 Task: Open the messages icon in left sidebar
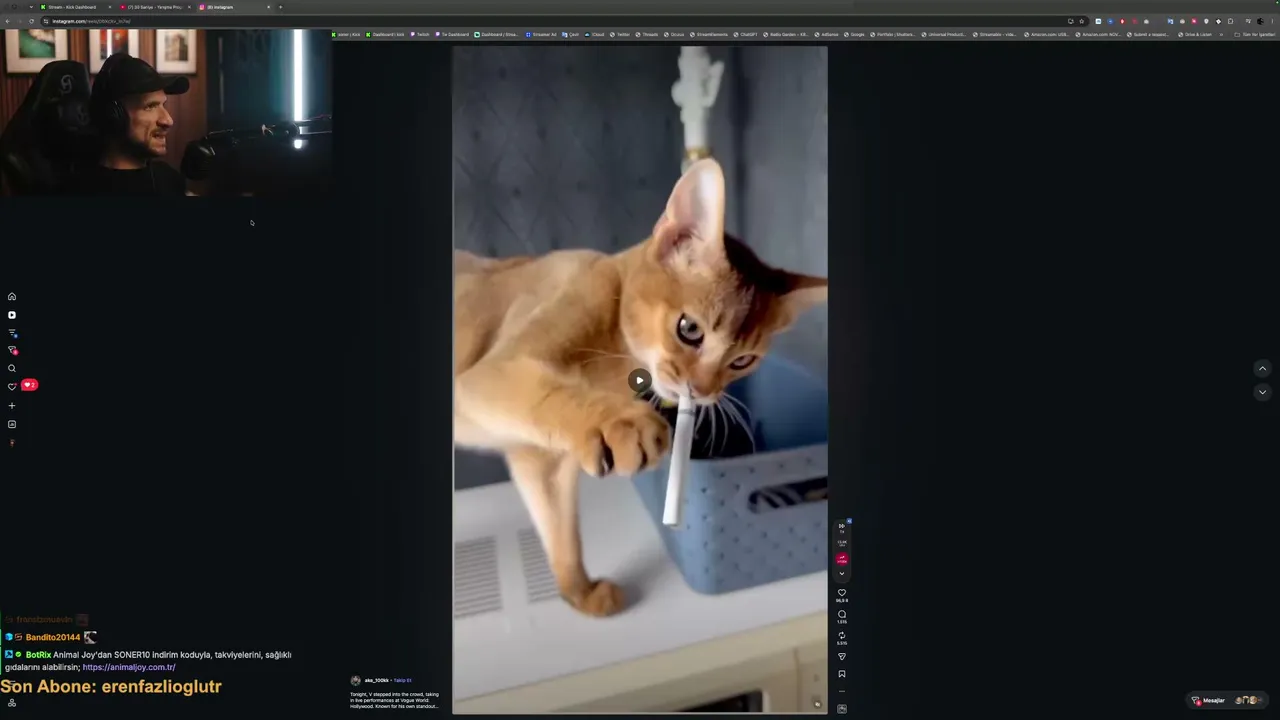point(12,350)
